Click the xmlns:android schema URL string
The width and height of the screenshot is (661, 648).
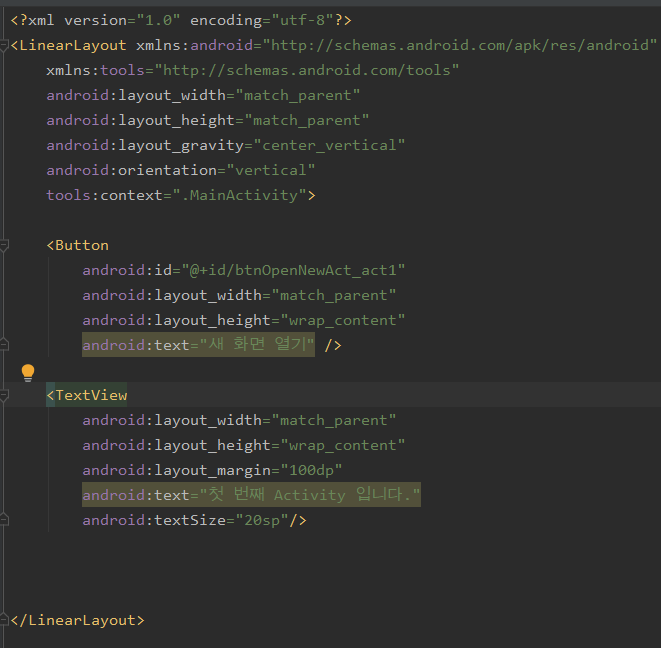coord(460,45)
